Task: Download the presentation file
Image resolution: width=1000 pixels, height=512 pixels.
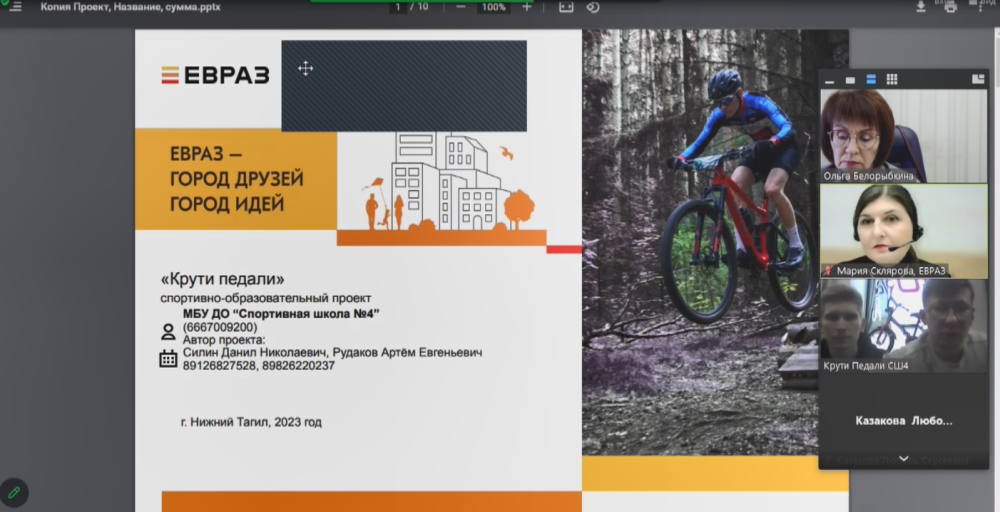Action: (921, 7)
